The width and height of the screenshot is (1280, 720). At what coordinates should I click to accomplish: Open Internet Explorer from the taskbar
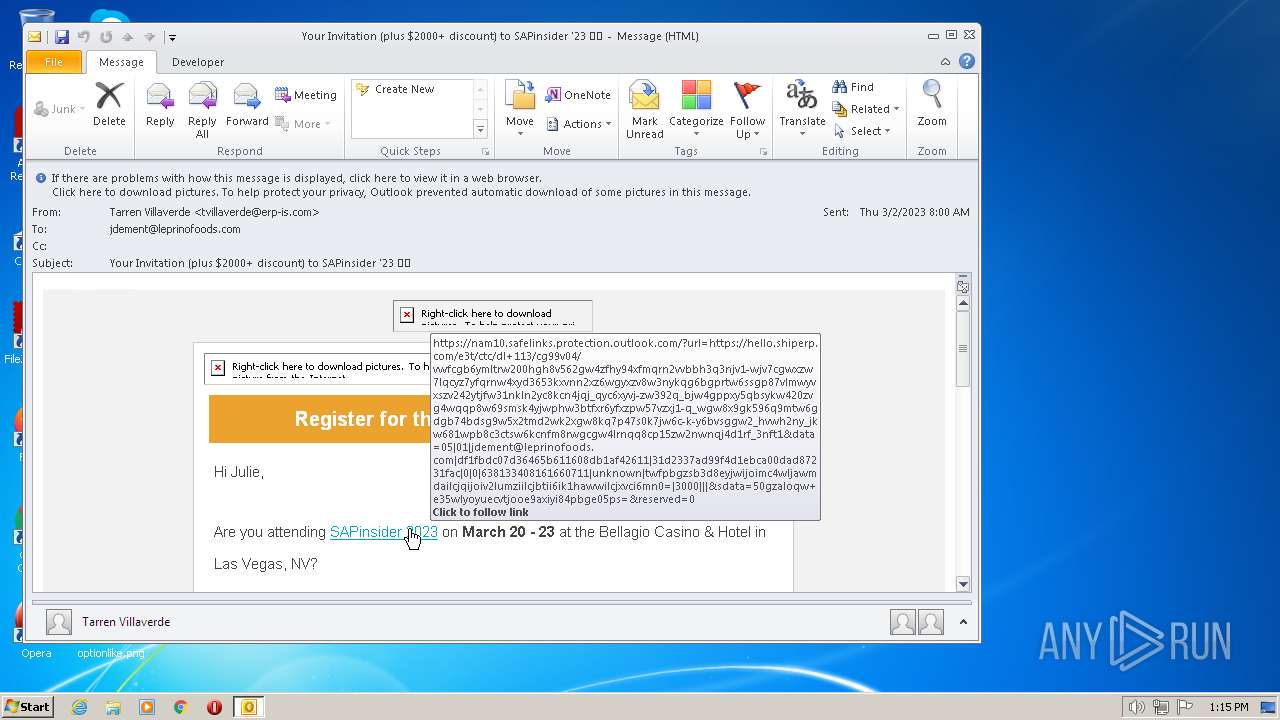pos(80,707)
